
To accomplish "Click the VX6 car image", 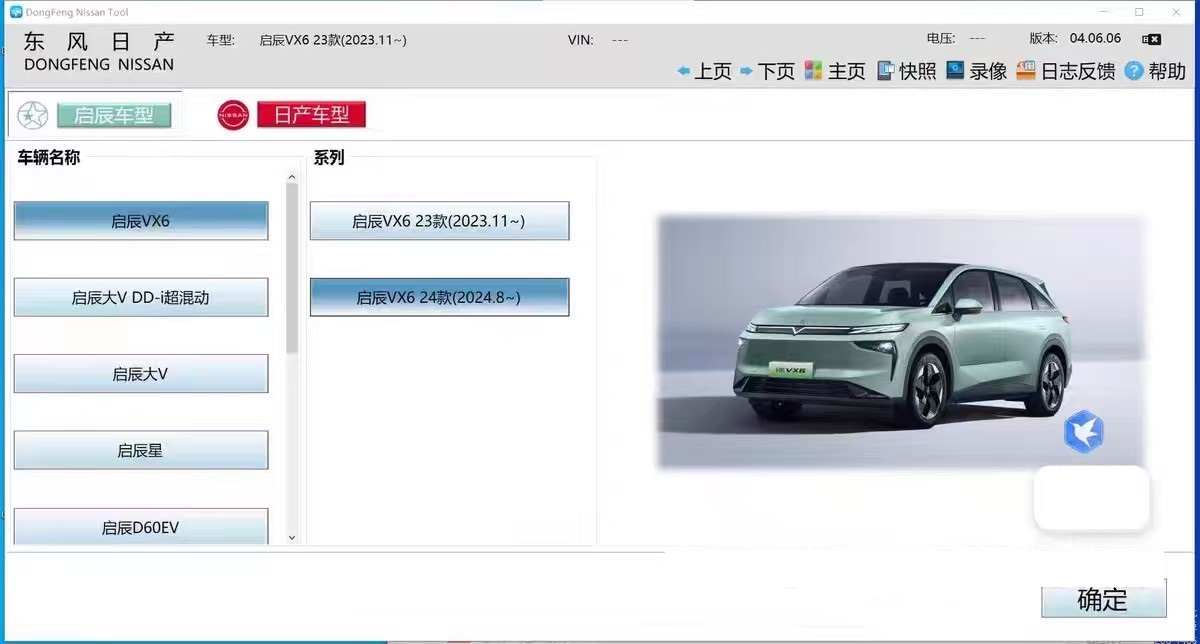I will [900, 342].
